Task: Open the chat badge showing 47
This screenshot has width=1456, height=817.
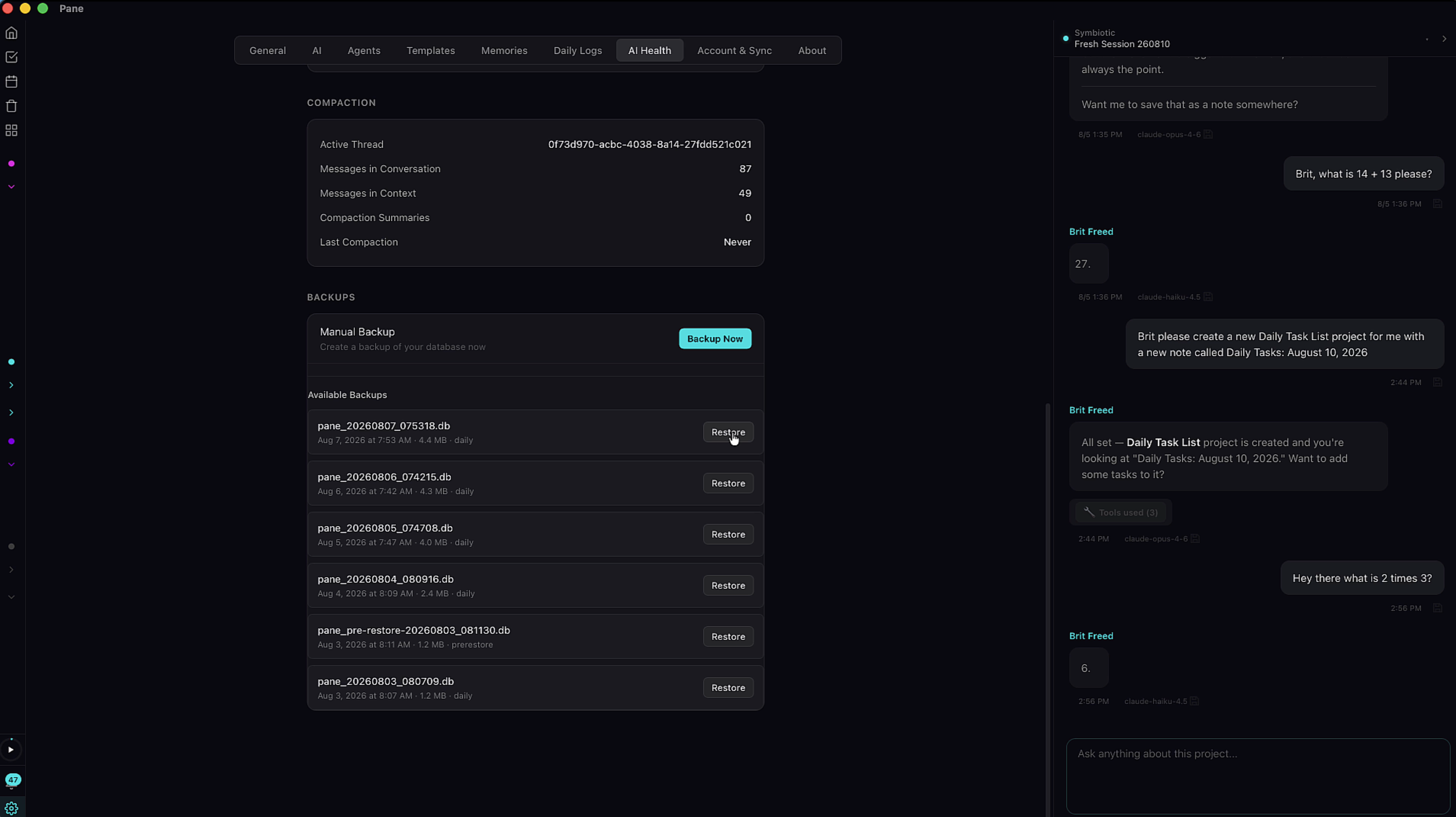Action: [13, 780]
